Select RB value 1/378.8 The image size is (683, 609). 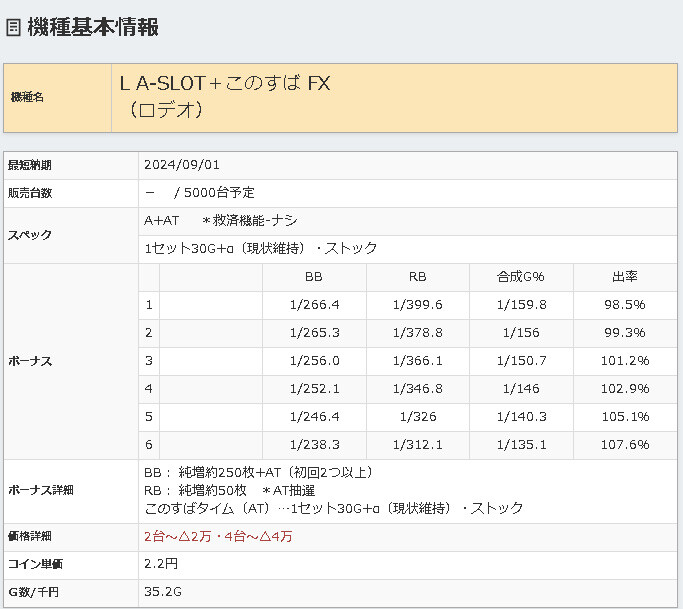pos(418,333)
